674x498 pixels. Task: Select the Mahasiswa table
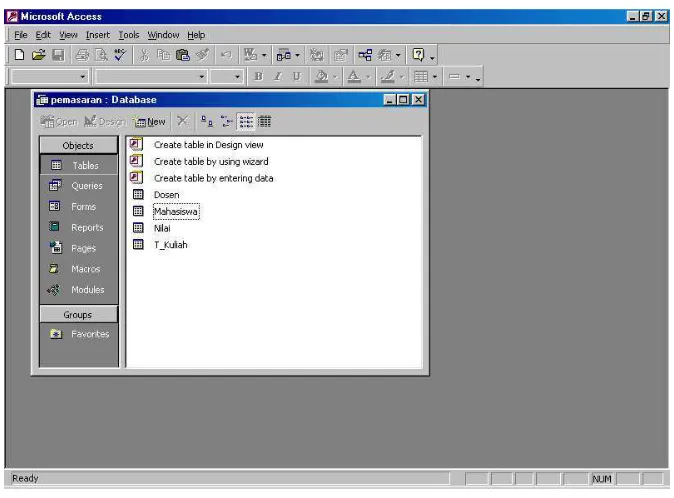point(176,211)
